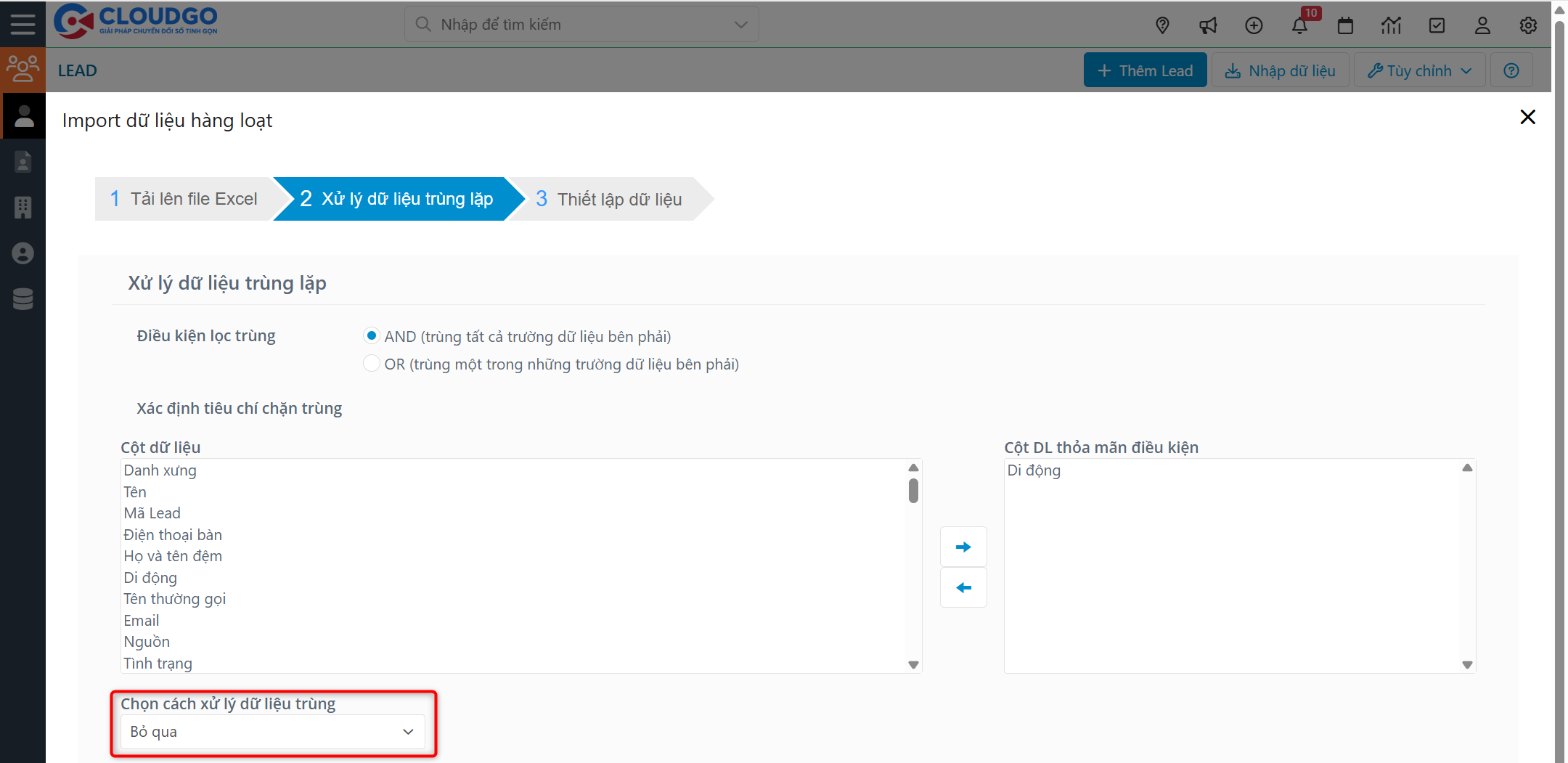
Task: Open the notifications bell with 10 alerts
Action: (1300, 25)
